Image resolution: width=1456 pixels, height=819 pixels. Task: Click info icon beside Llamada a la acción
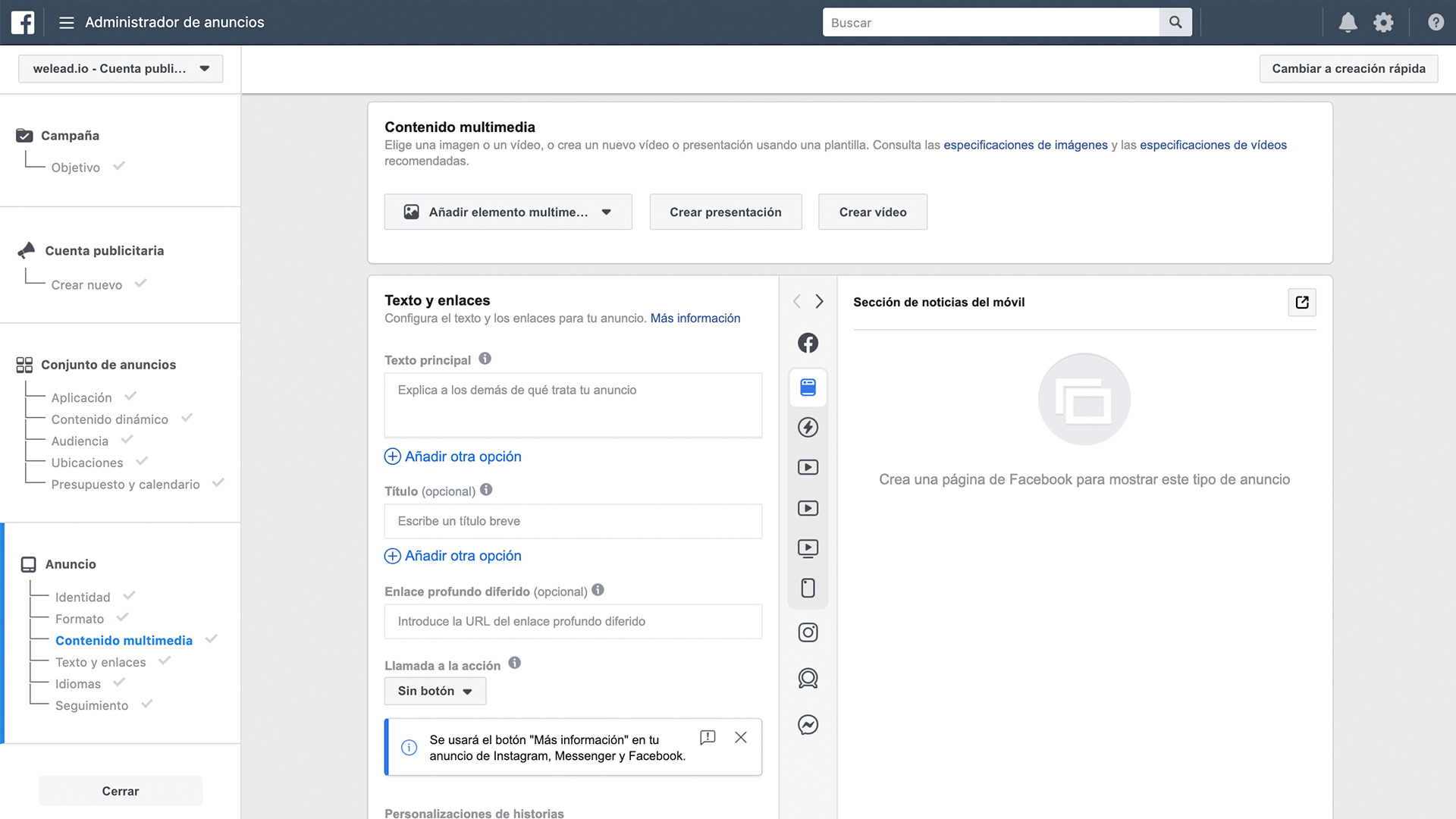pyautogui.click(x=515, y=664)
